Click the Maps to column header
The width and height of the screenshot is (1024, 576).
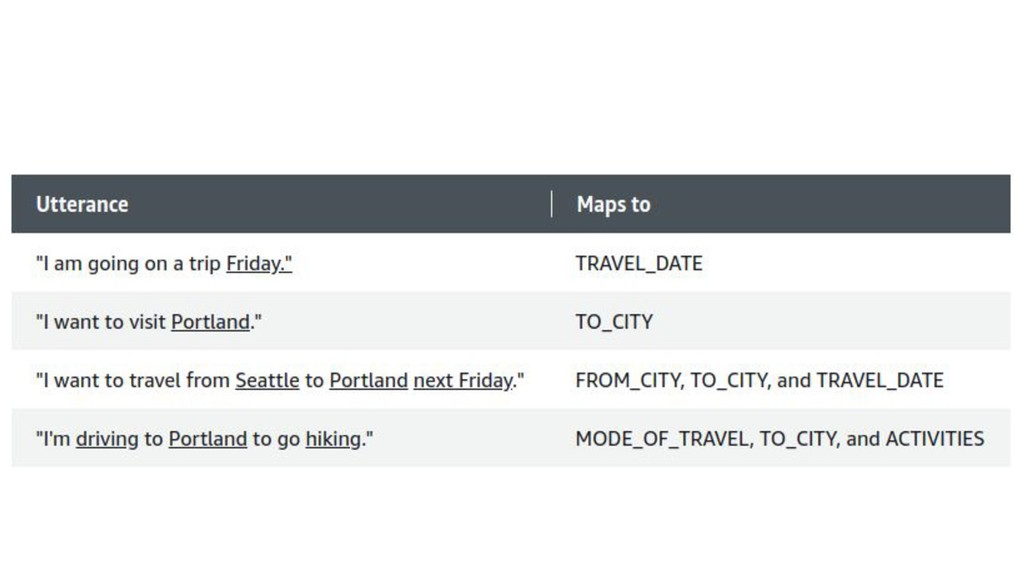[x=613, y=204]
